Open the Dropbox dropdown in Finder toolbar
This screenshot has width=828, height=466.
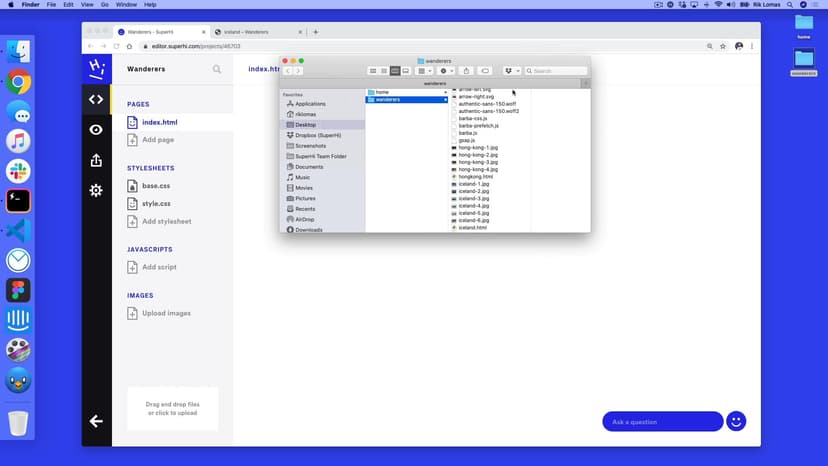point(512,71)
